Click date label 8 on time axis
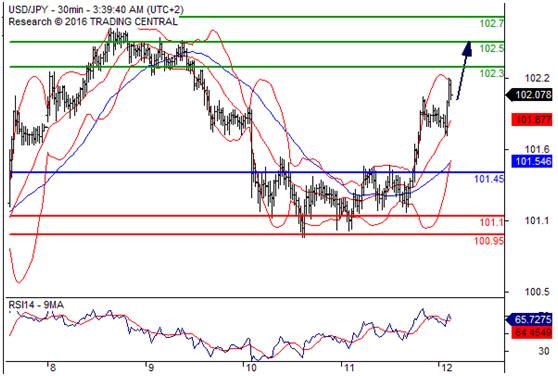Image resolution: width=558 pixels, height=376 pixels. tap(53, 368)
